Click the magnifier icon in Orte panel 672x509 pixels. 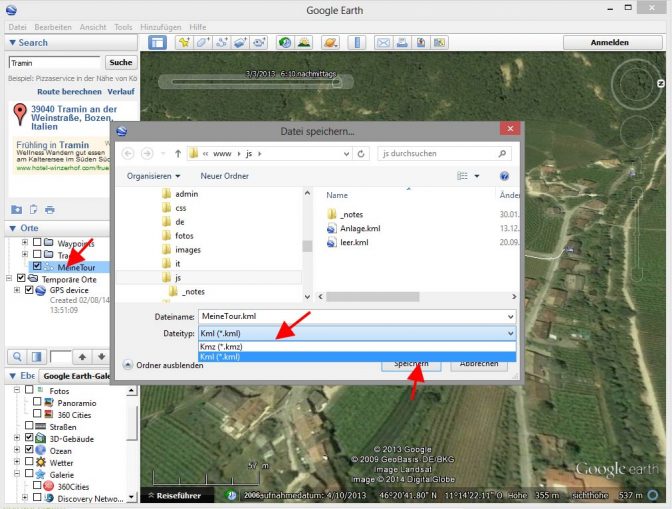(17, 356)
